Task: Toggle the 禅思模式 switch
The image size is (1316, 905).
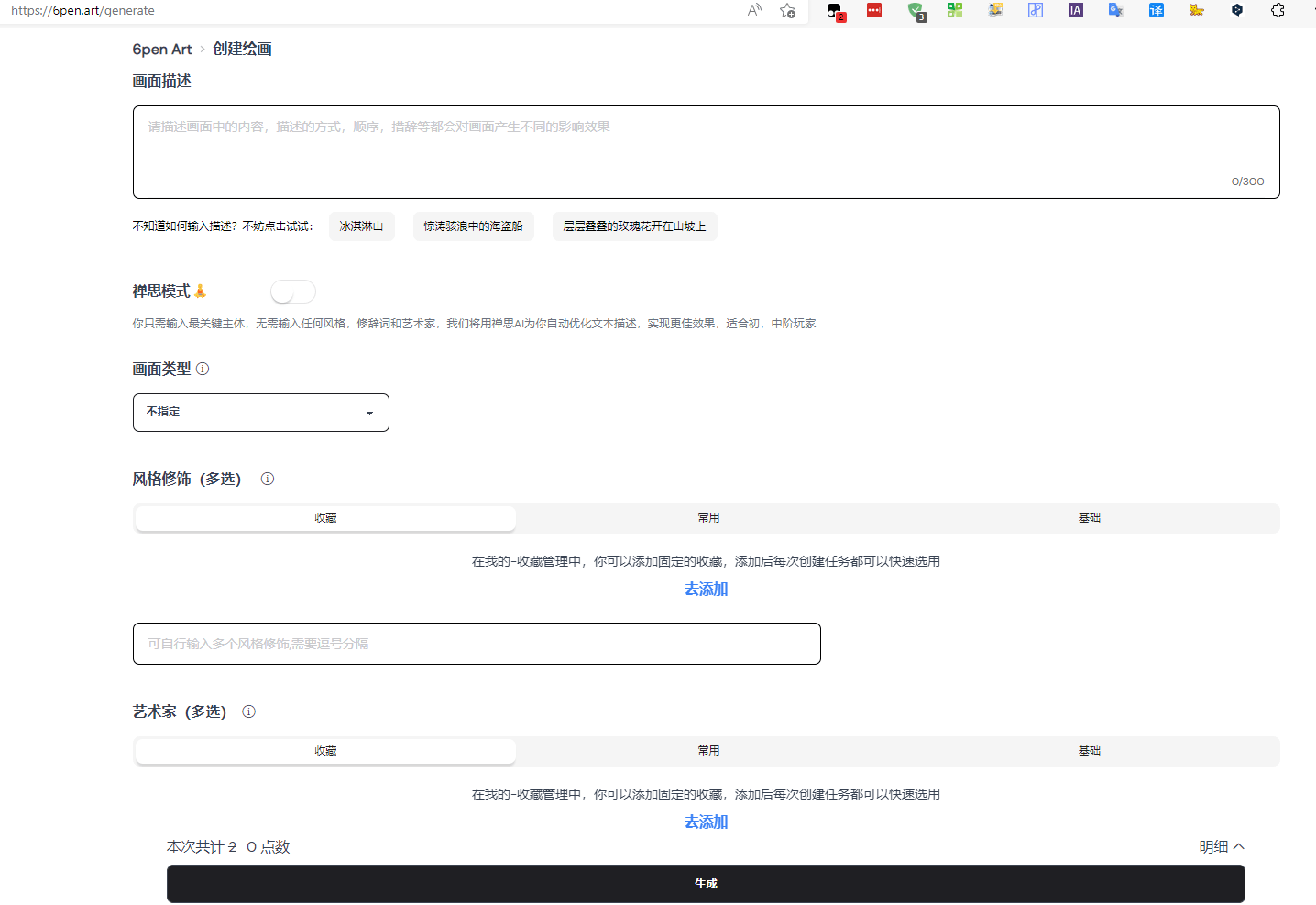Action: (293, 292)
